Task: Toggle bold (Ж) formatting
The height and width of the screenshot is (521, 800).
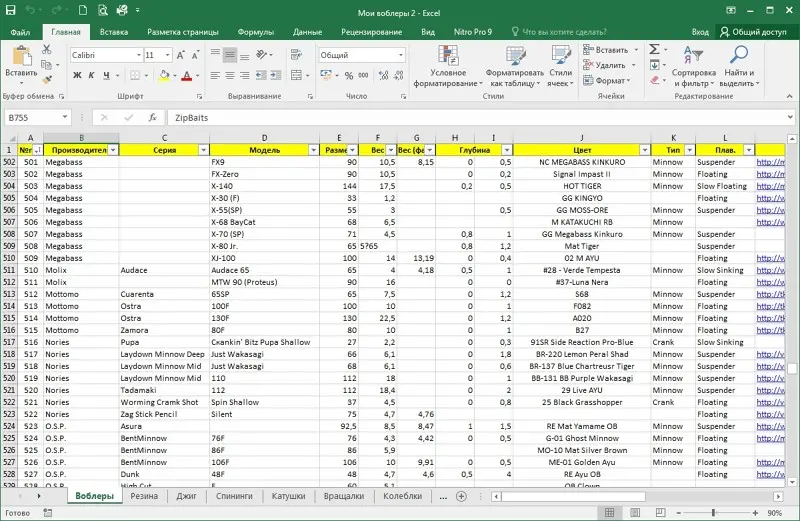Action: pos(77,76)
